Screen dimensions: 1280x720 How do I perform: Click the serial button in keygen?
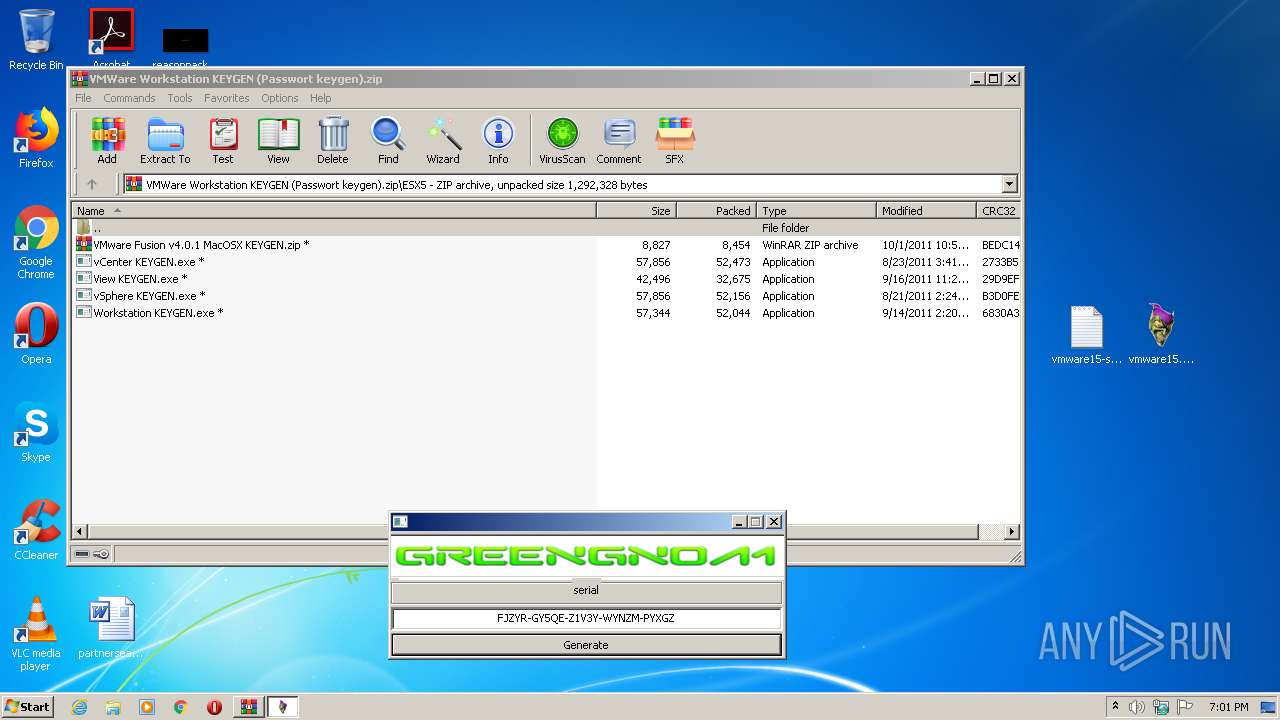(x=586, y=591)
